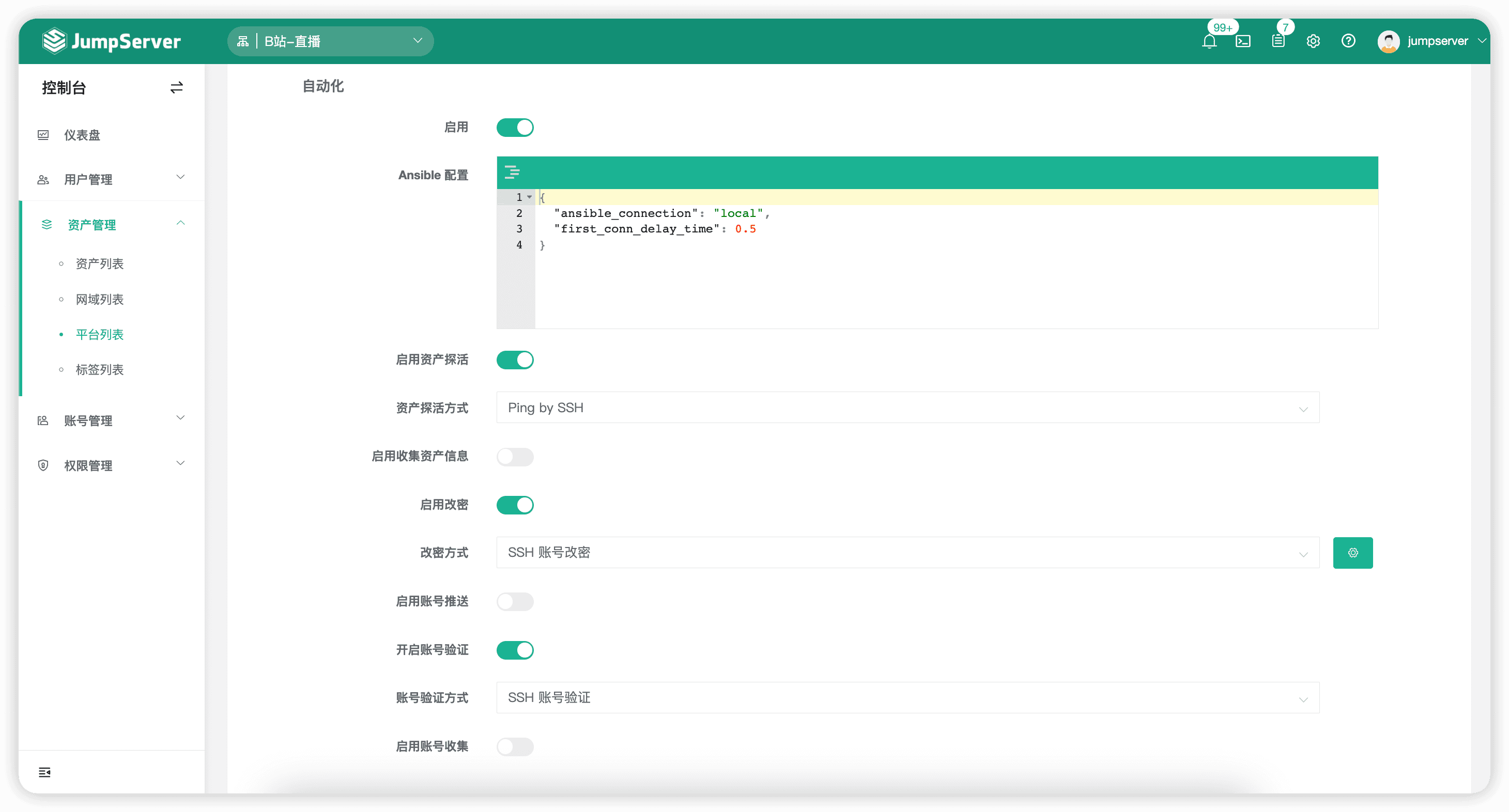The width and height of the screenshot is (1509, 812).
Task: Expand 用户管理 menu chevron
Action: (180, 177)
